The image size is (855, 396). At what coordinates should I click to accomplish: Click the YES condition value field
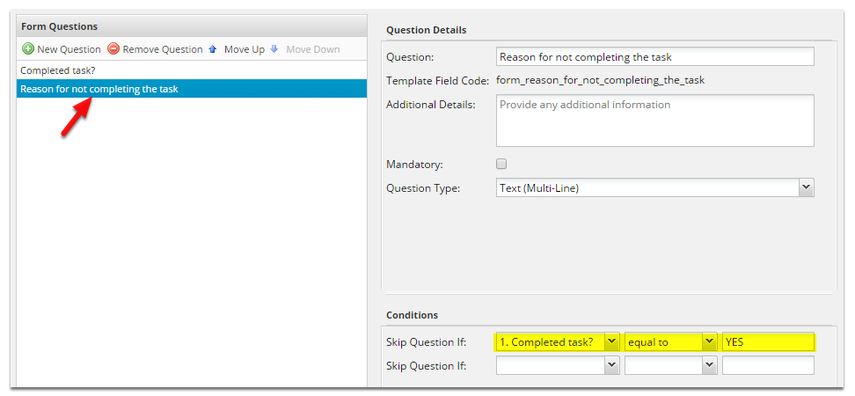coord(768,342)
